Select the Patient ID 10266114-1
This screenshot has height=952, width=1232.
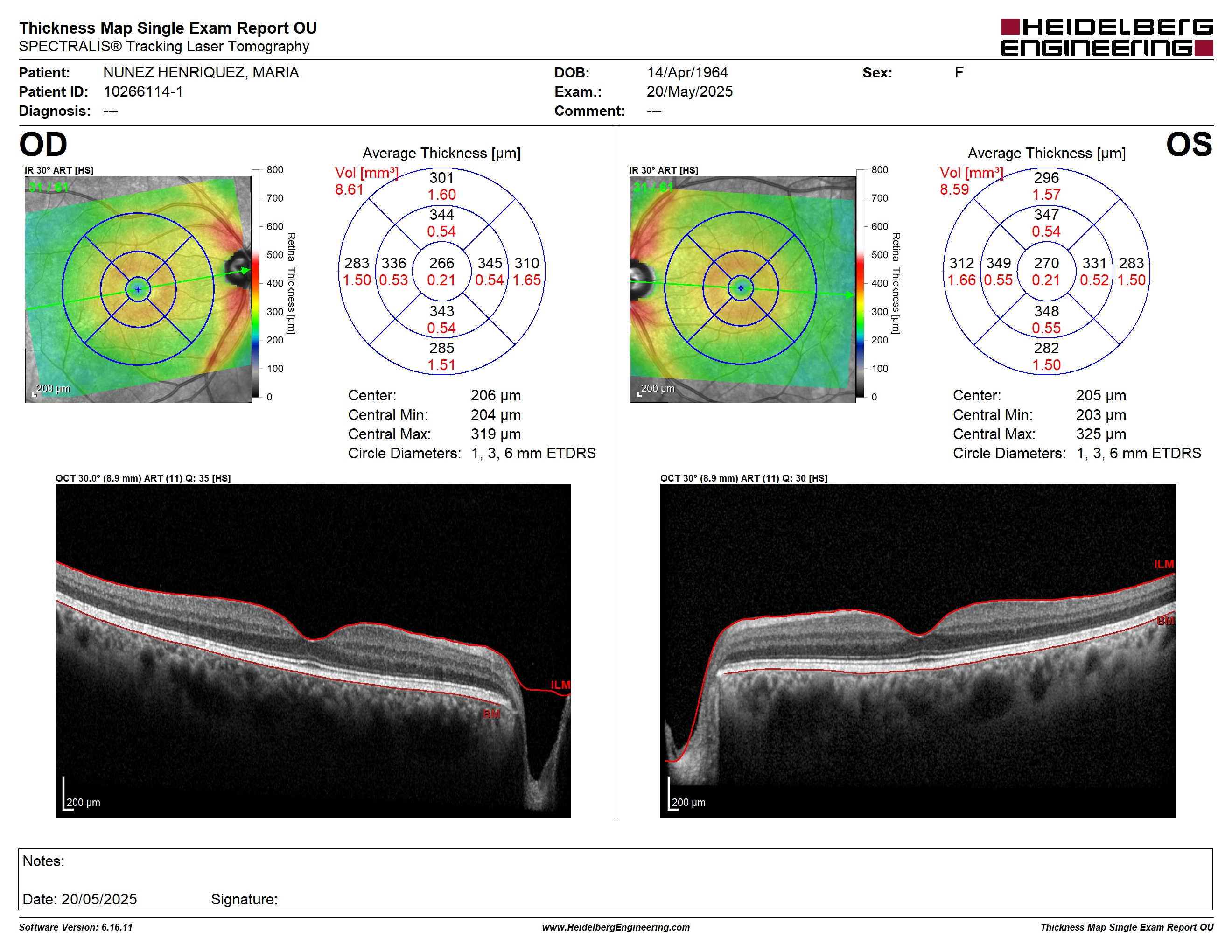pyautogui.click(x=143, y=92)
